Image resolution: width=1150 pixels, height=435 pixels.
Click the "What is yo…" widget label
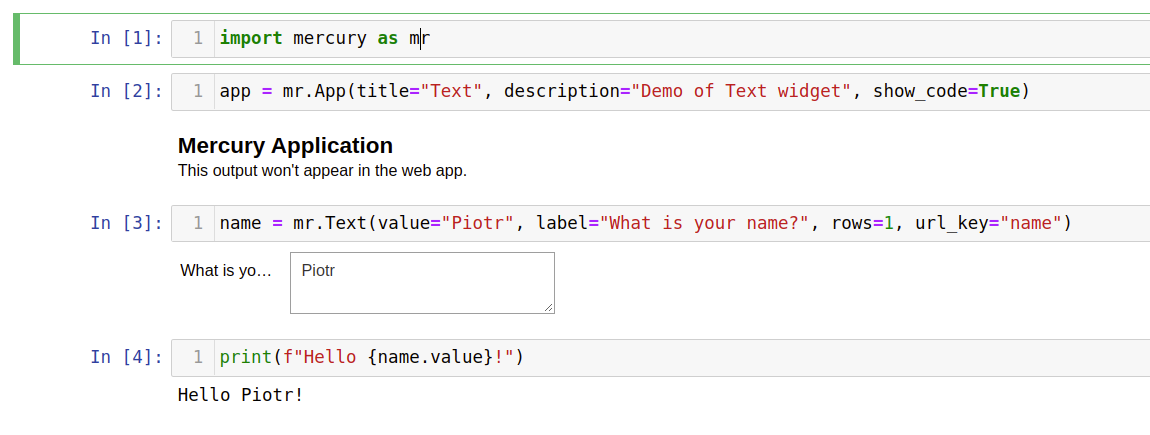pyautogui.click(x=226, y=270)
